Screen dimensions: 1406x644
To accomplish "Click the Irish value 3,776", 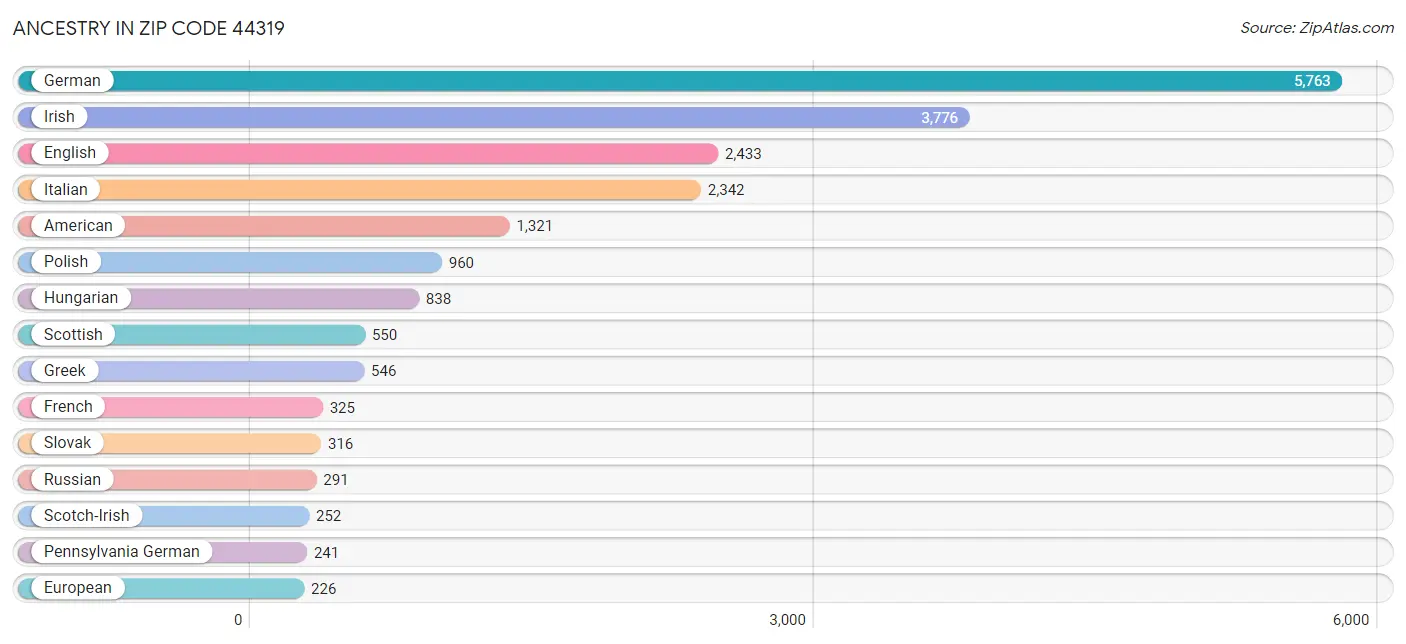I will [x=939, y=118].
